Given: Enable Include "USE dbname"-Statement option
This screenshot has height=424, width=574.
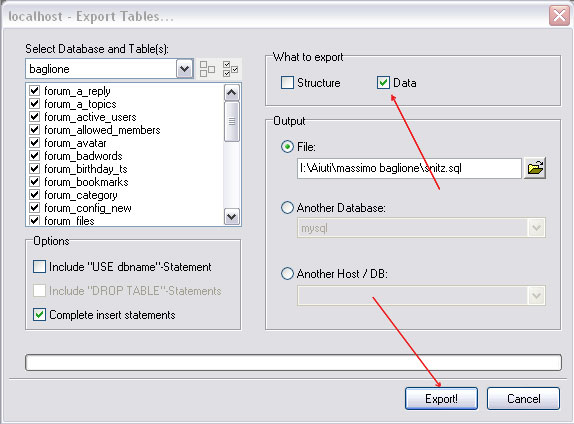Looking at the screenshot, I should pyautogui.click(x=39, y=267).
